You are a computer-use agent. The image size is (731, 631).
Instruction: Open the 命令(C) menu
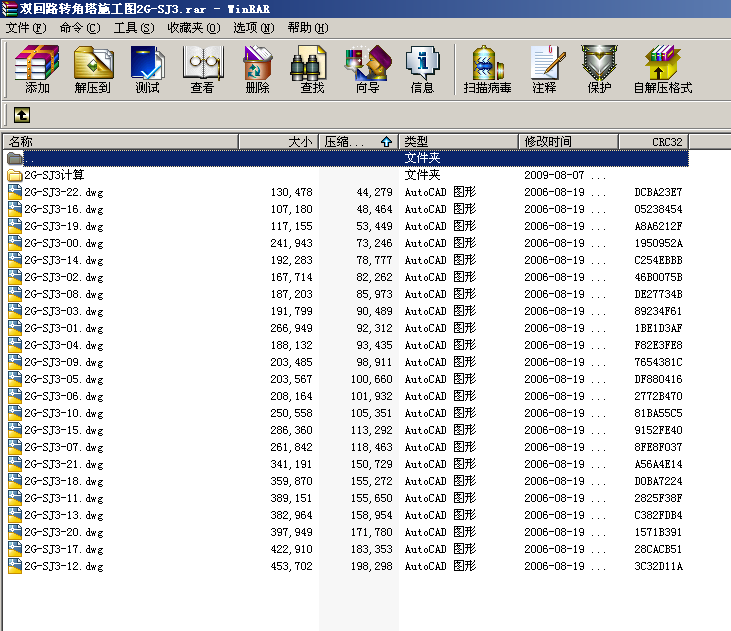(80, 28)
